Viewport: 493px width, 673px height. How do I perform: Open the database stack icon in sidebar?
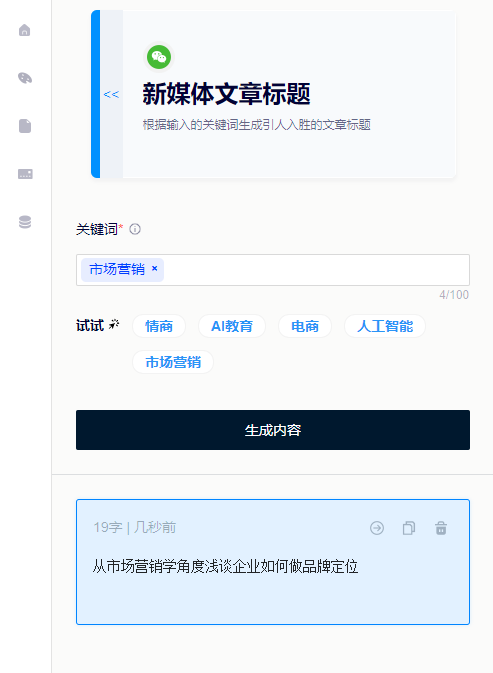click(x=25, y=222)
